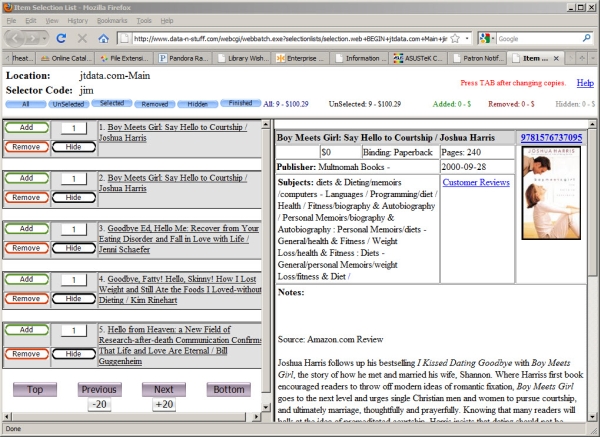Open item 5 Hello from Heaven title link
This screenshot has width=600, height=437.
click(180, 345)
